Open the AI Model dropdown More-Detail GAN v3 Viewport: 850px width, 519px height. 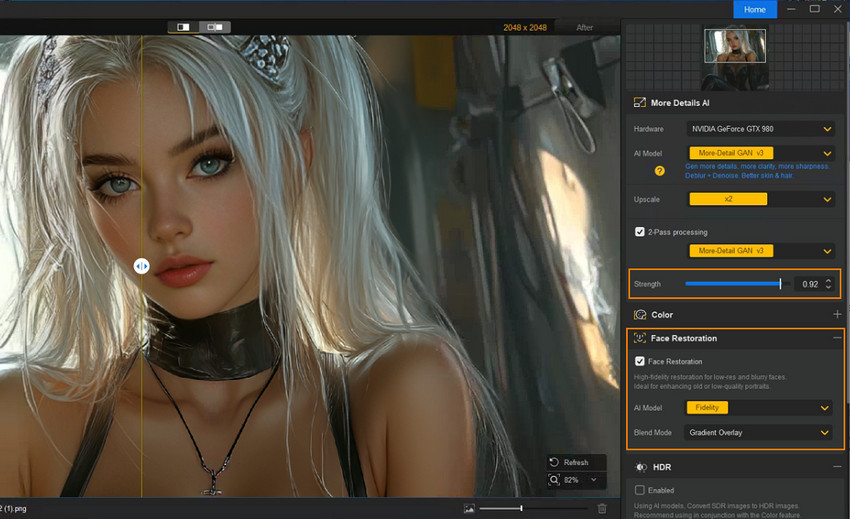point(761,153)
